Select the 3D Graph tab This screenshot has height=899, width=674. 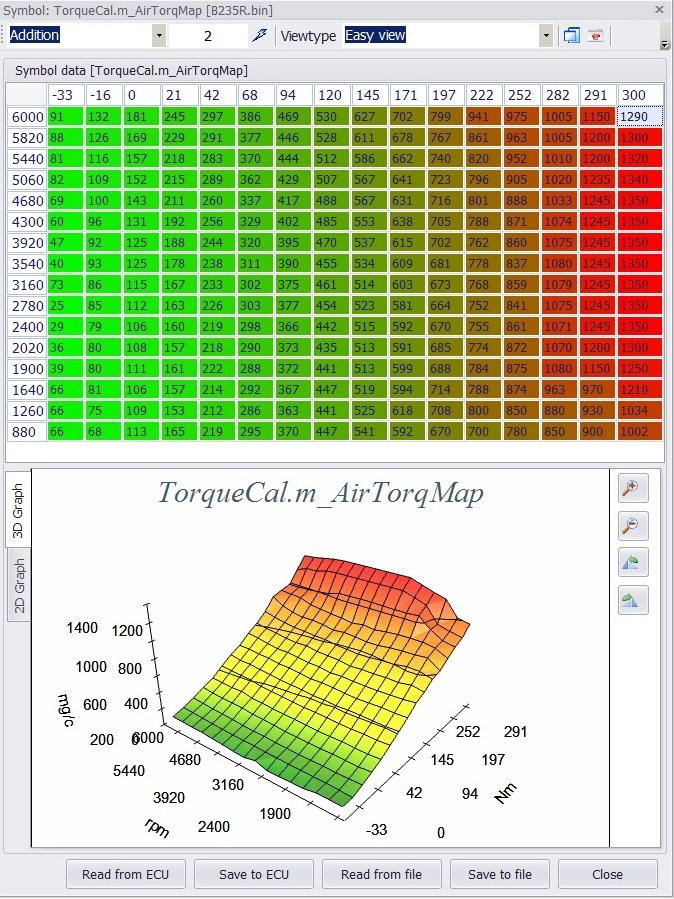[18, 511]
